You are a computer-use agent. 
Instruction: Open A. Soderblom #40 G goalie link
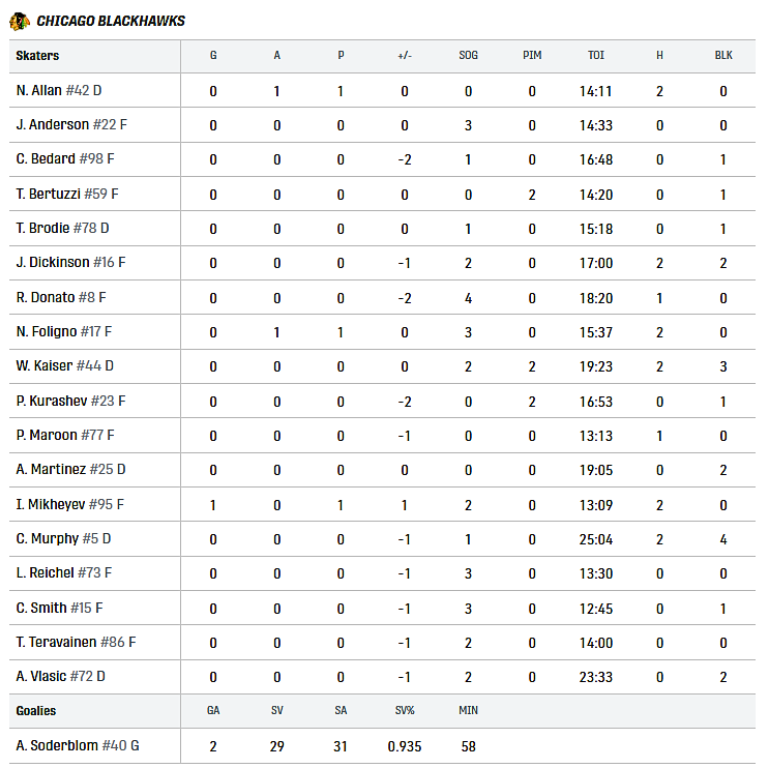pyautogui.click(x=77, y=745)
